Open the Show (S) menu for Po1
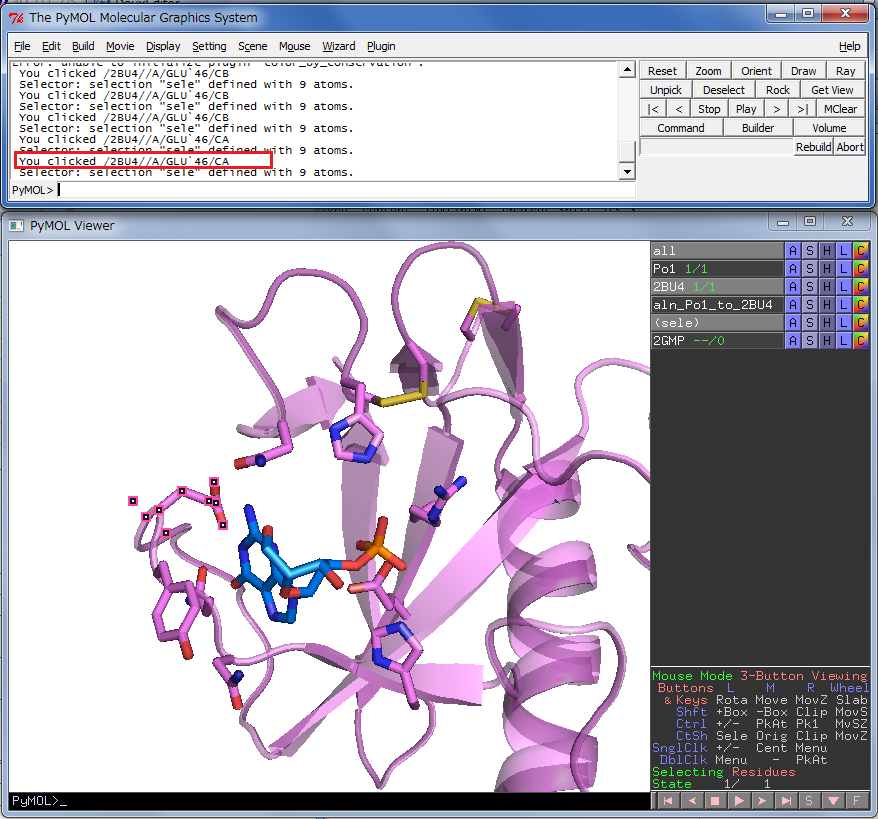 pos(809,269)
